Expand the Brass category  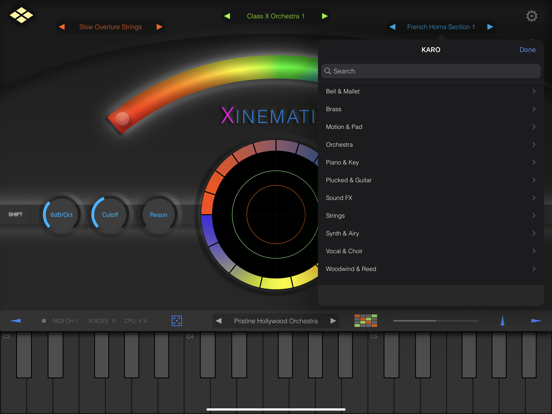431,109
